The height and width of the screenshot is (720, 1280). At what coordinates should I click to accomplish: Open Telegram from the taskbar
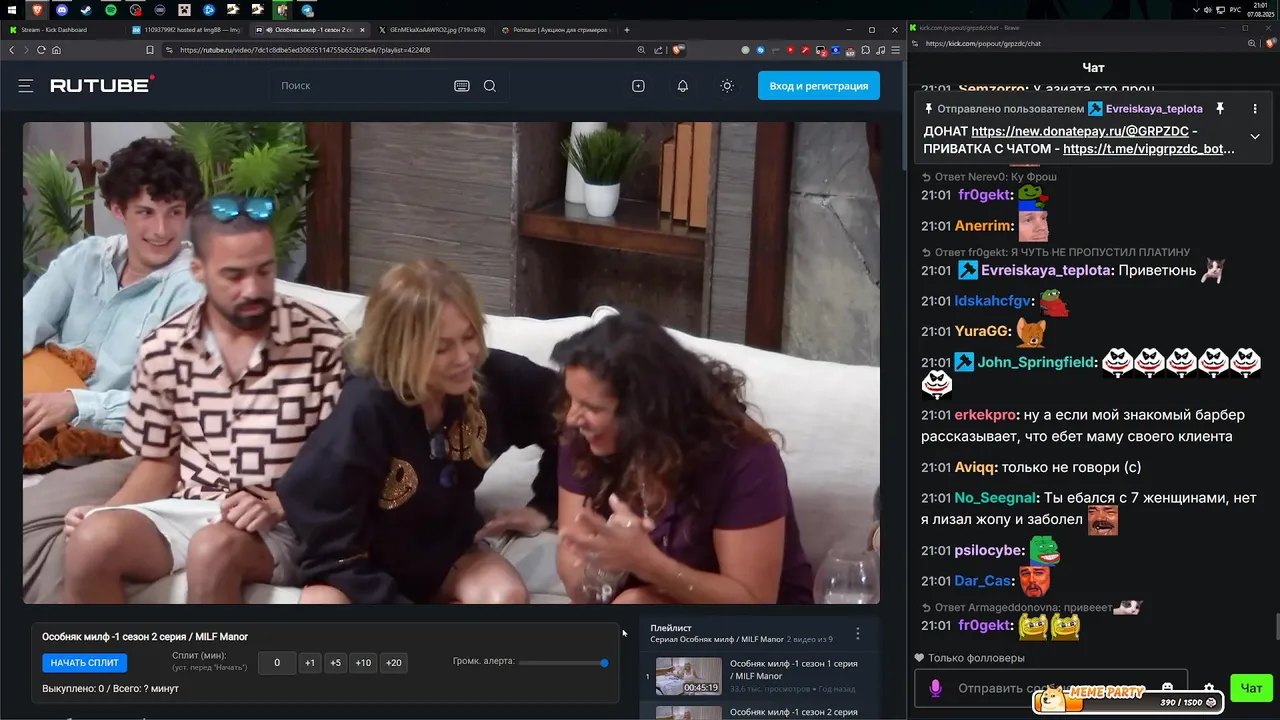pyautogui.click(x=307, y=10)
